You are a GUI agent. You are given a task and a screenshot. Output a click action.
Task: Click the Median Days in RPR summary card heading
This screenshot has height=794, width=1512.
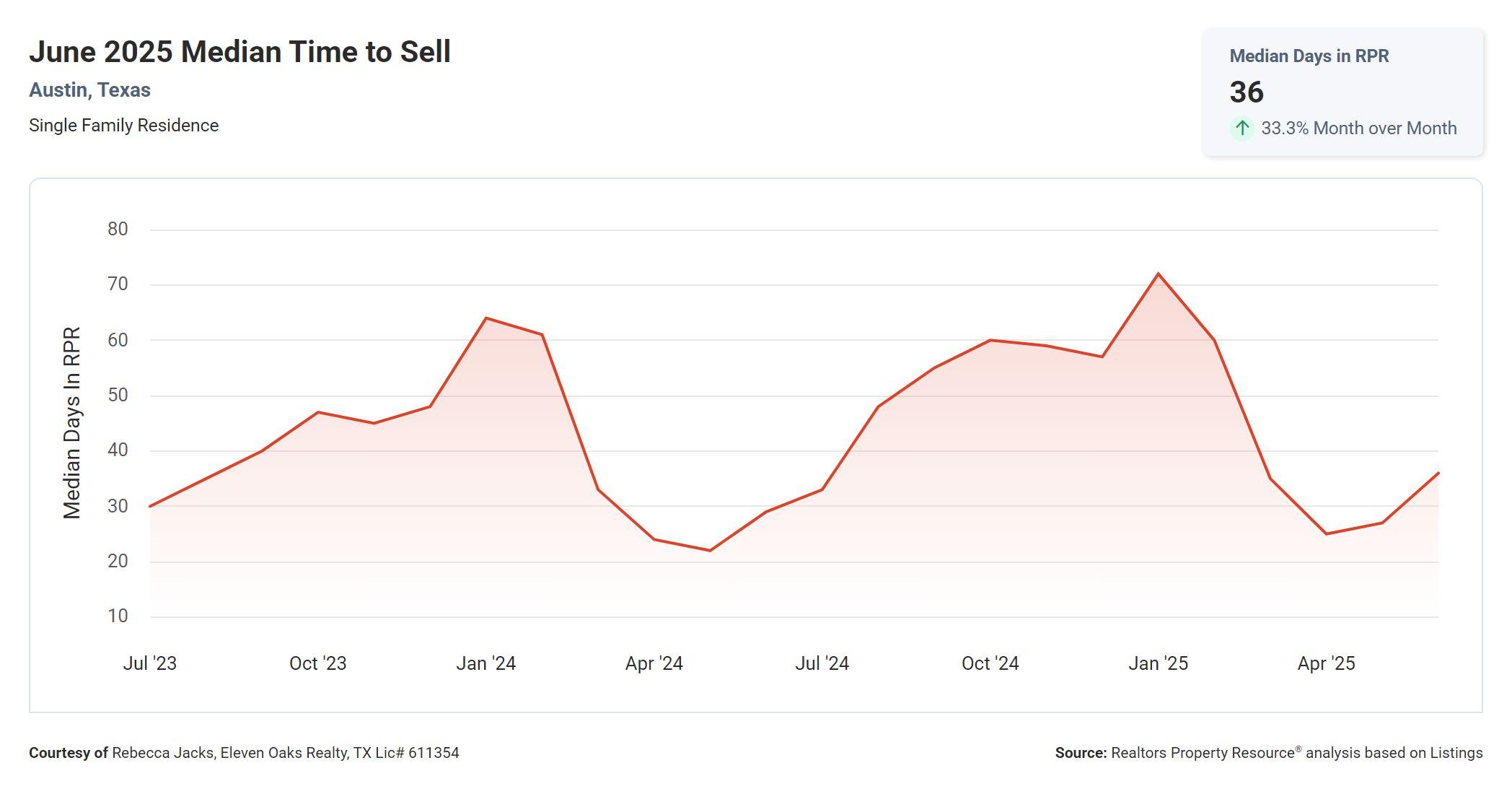click(1309, 56)
